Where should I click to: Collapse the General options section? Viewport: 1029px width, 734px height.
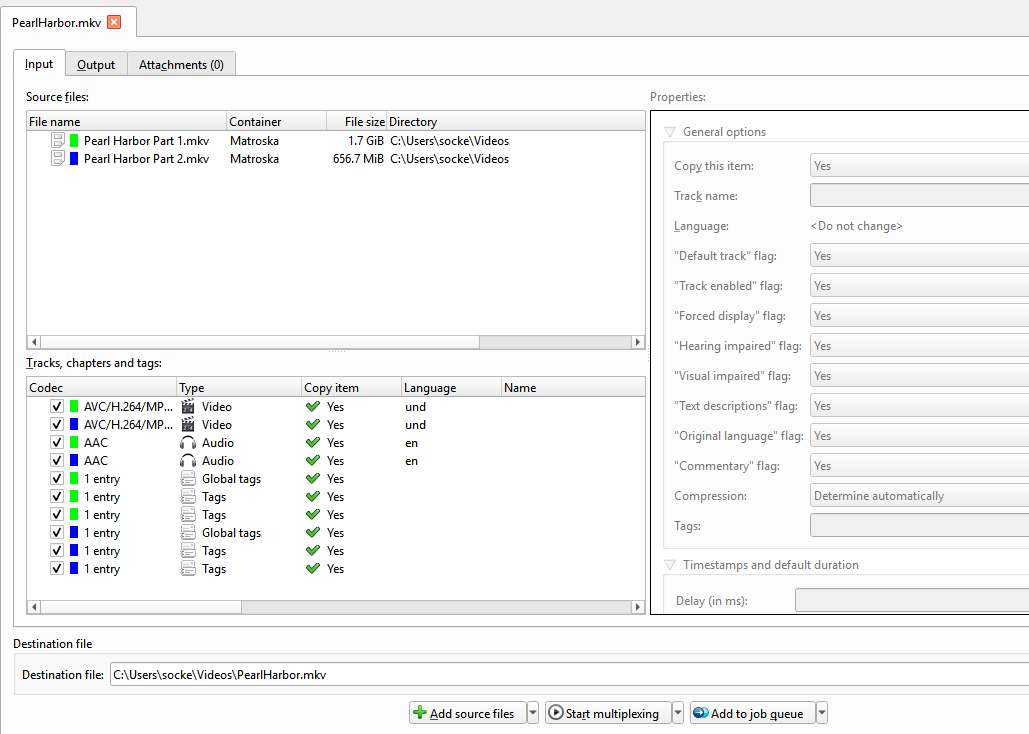pyautogui.click(x=670, y=132)
